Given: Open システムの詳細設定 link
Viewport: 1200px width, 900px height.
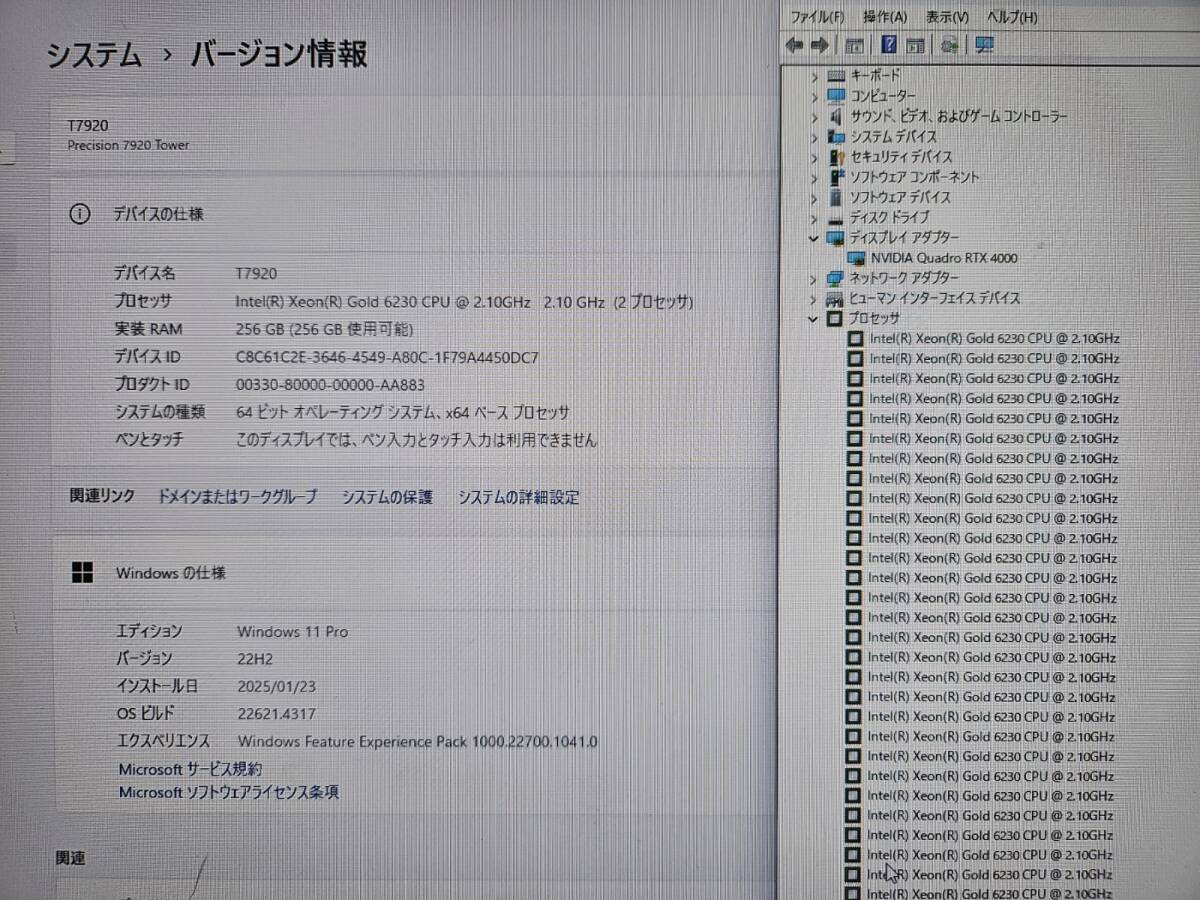Looking at the screenshot, I should 518,497.
